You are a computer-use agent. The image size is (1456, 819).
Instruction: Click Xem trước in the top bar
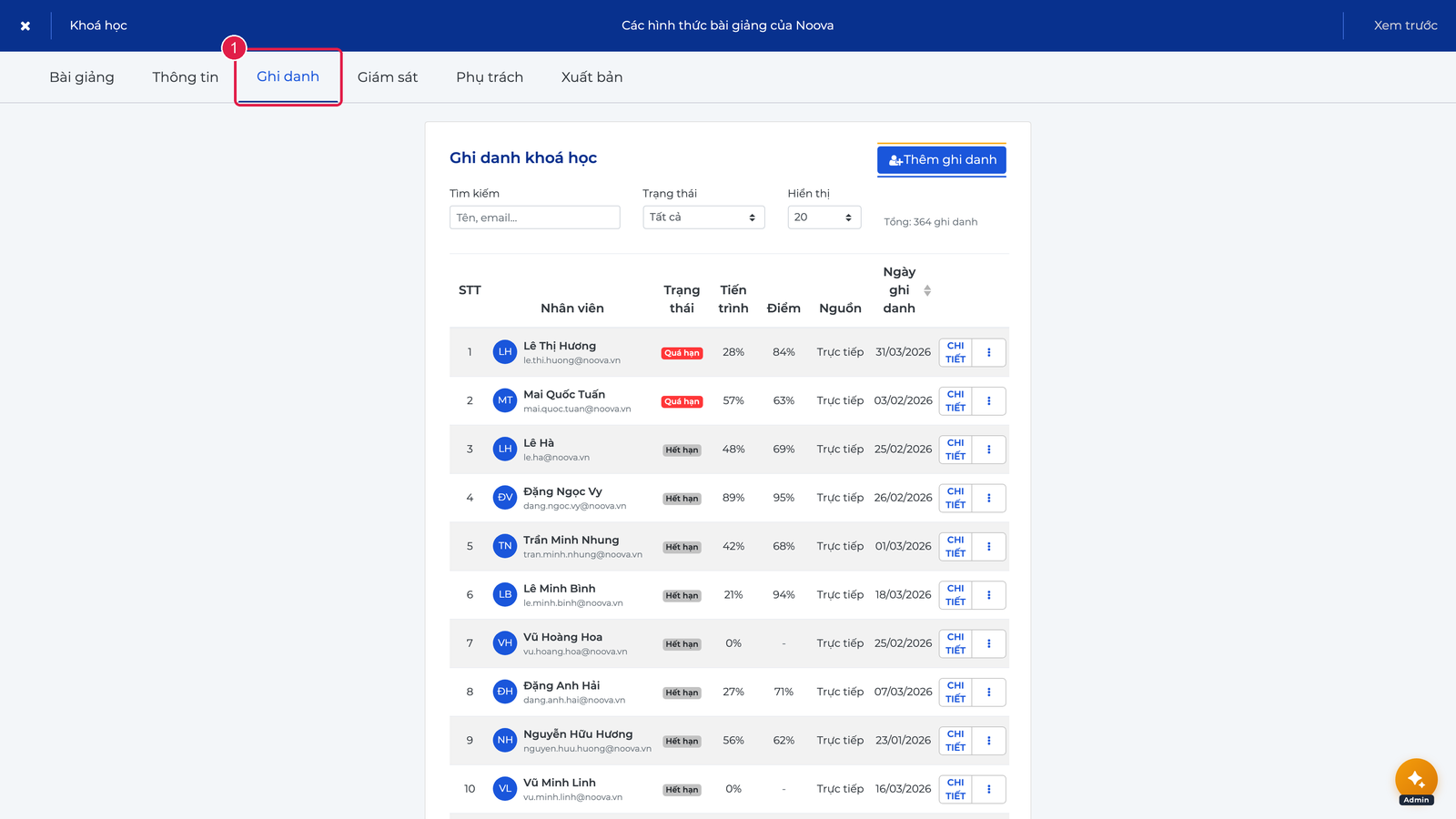pos(1405,25)
